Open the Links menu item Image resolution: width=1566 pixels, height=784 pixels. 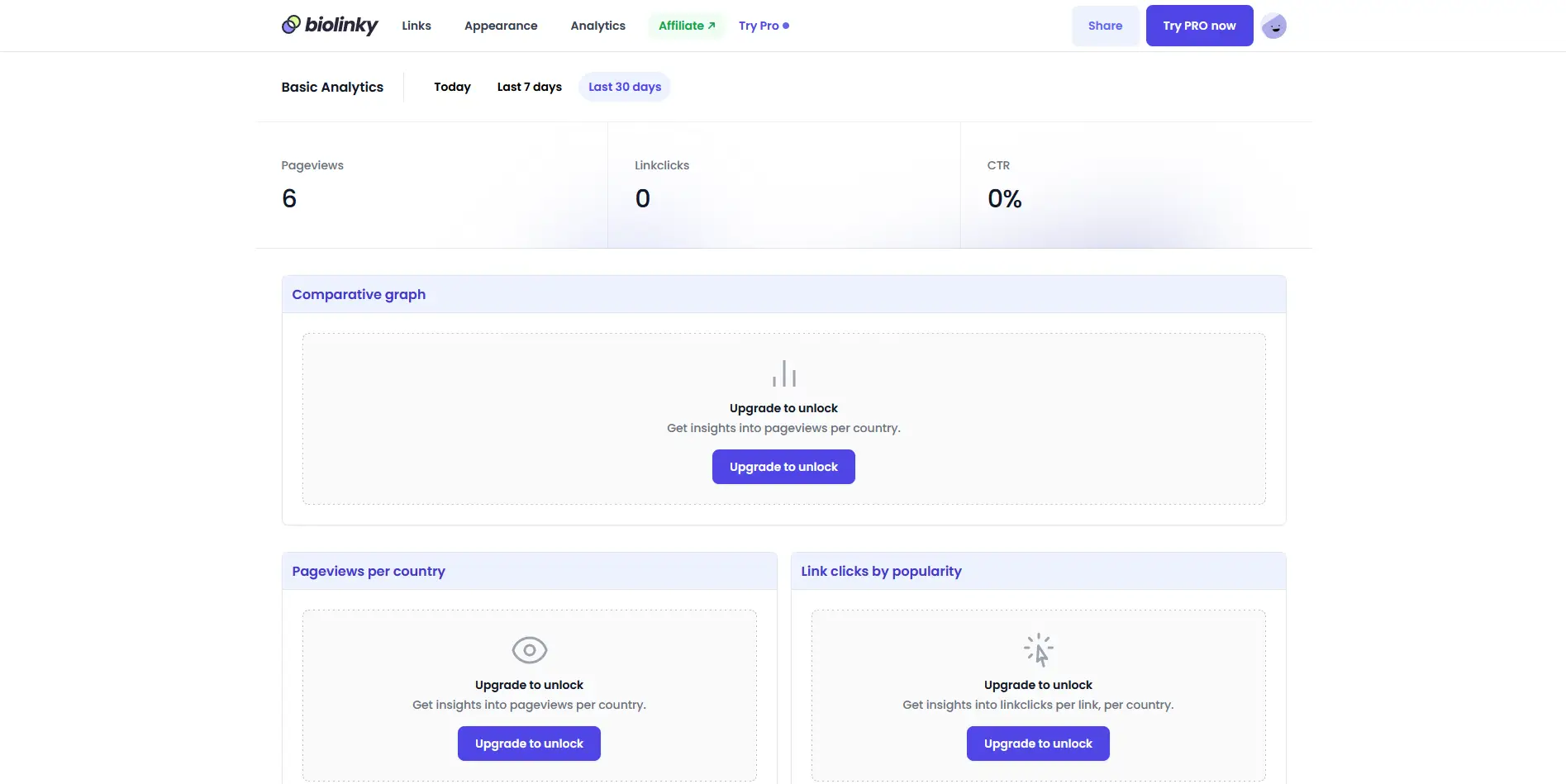pyautogui.click(x=416, y=26)
